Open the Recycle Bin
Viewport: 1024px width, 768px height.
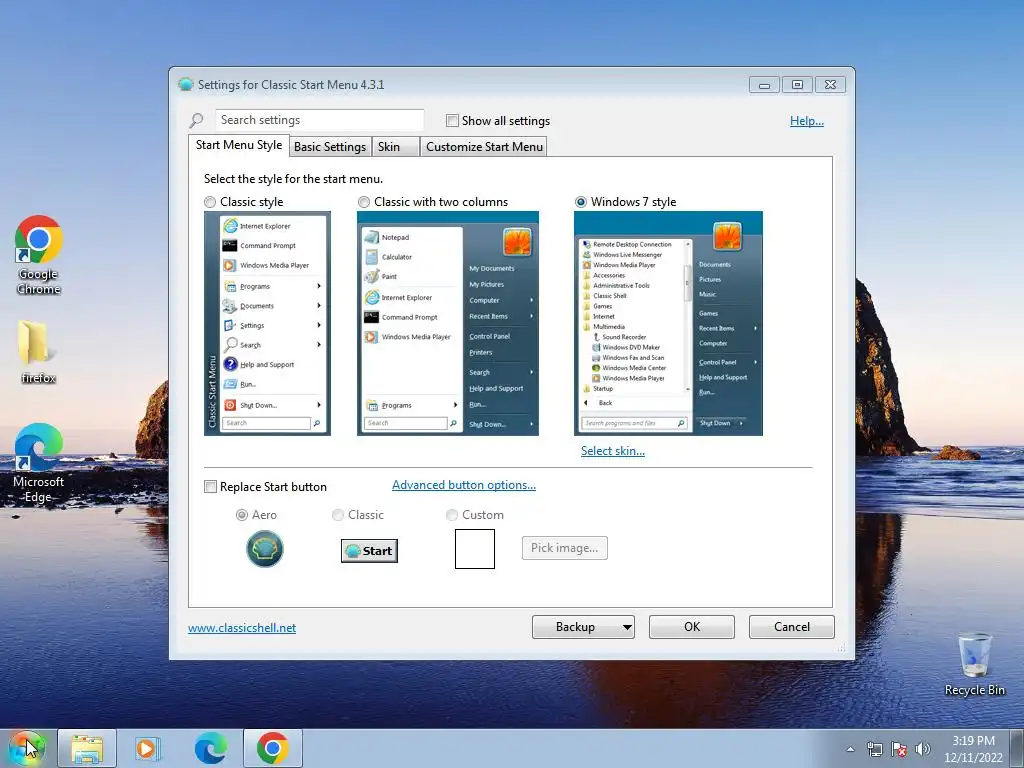click(x=974, y=664)
